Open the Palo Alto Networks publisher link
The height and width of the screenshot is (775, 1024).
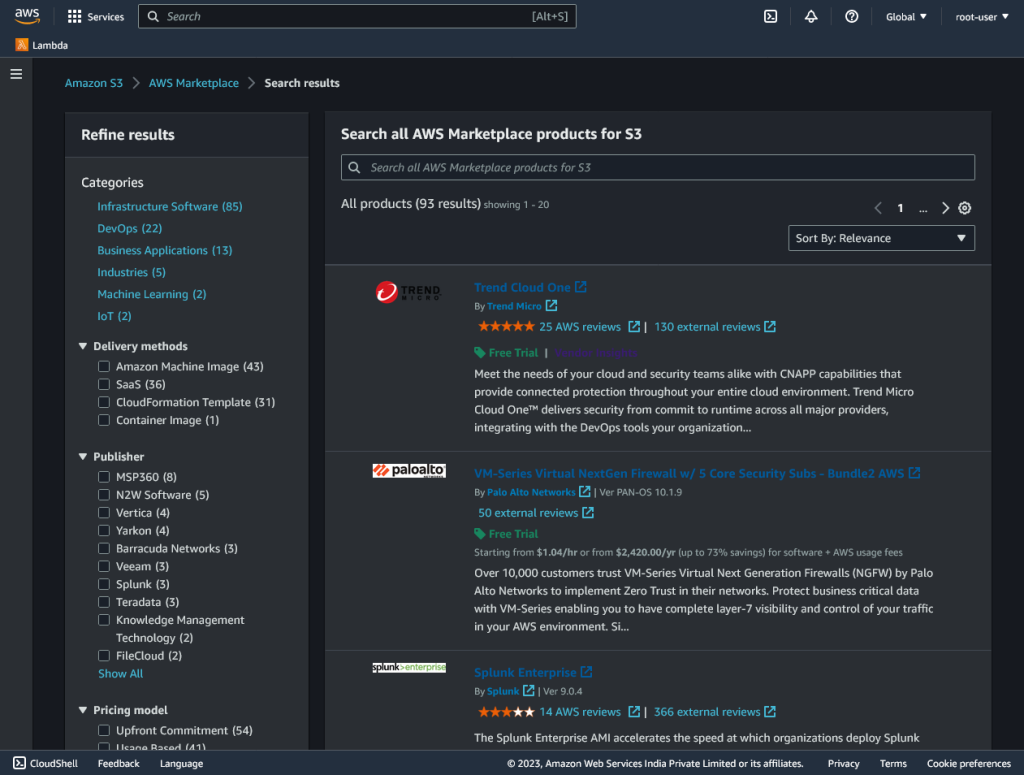pyautogui.click(x=531, y=492)
